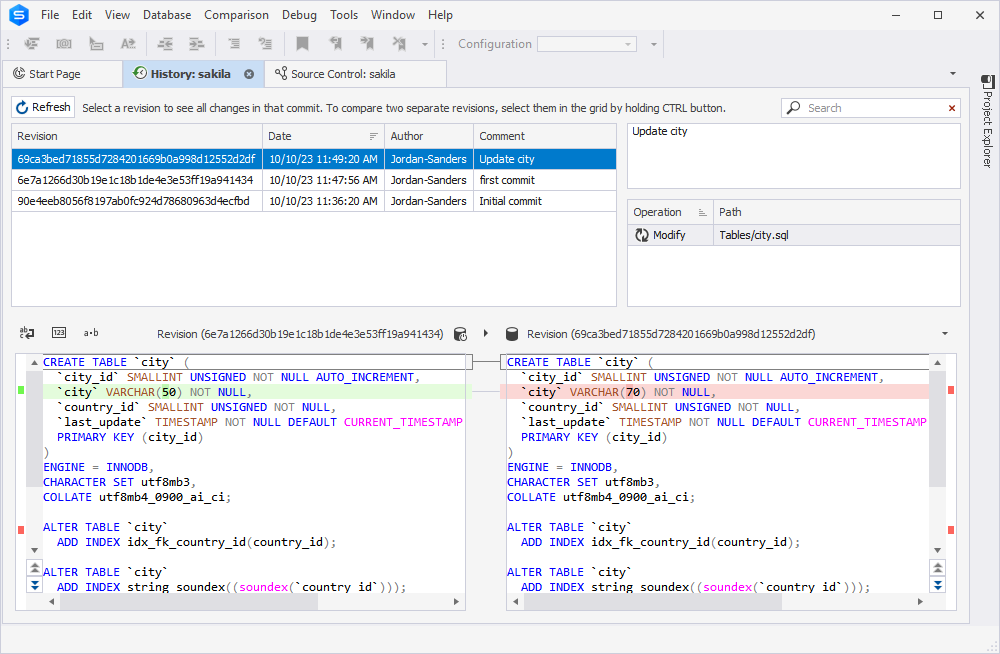Click left revision database history icon

point(460,334)
